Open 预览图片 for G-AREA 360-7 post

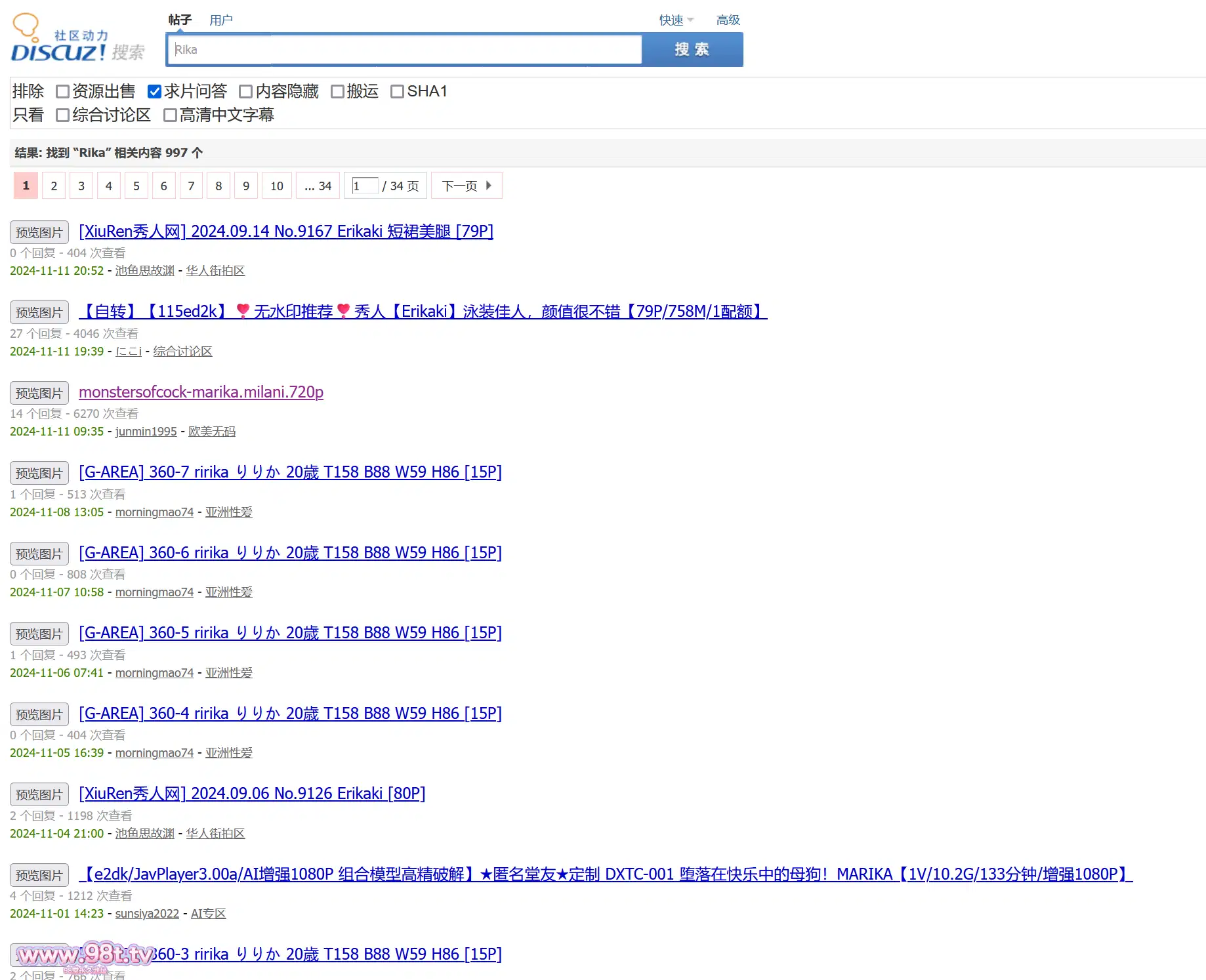(39, 473)
